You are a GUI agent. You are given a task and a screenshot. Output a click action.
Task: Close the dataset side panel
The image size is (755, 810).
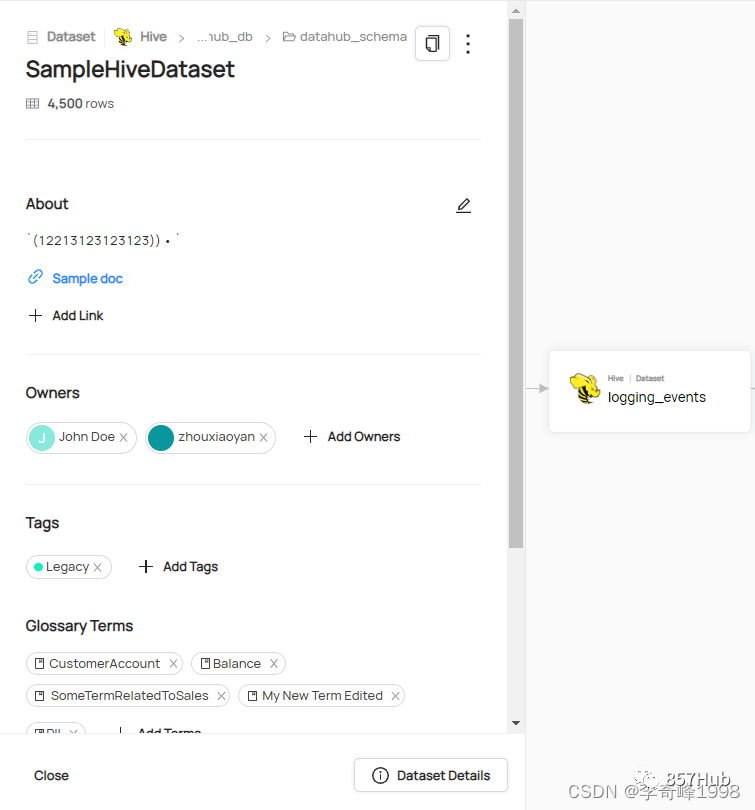[x=51, y=775]
